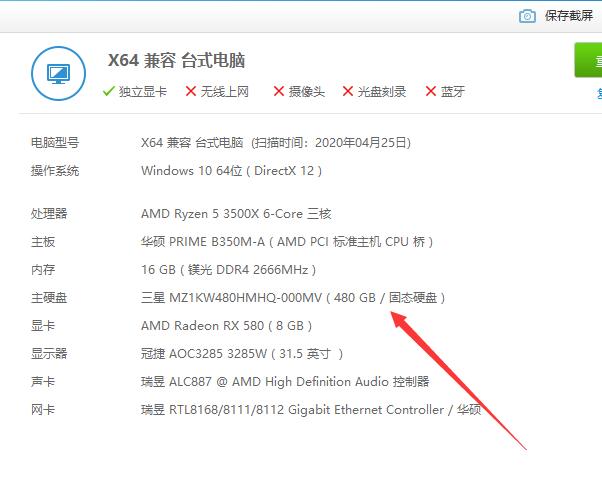
Task: Click the title X64 兼容 台式电脑
Action: pos(177,60)
